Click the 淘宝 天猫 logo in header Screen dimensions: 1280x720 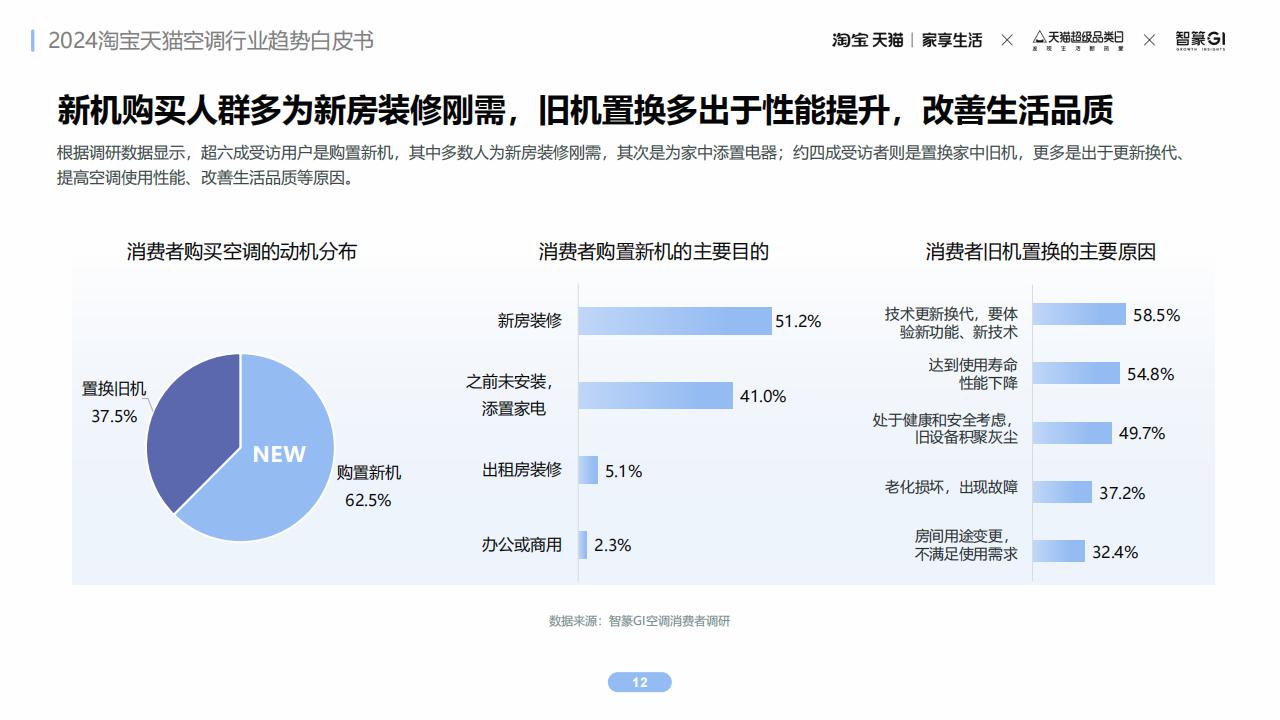pyautogui.click(x=867, y=40)
